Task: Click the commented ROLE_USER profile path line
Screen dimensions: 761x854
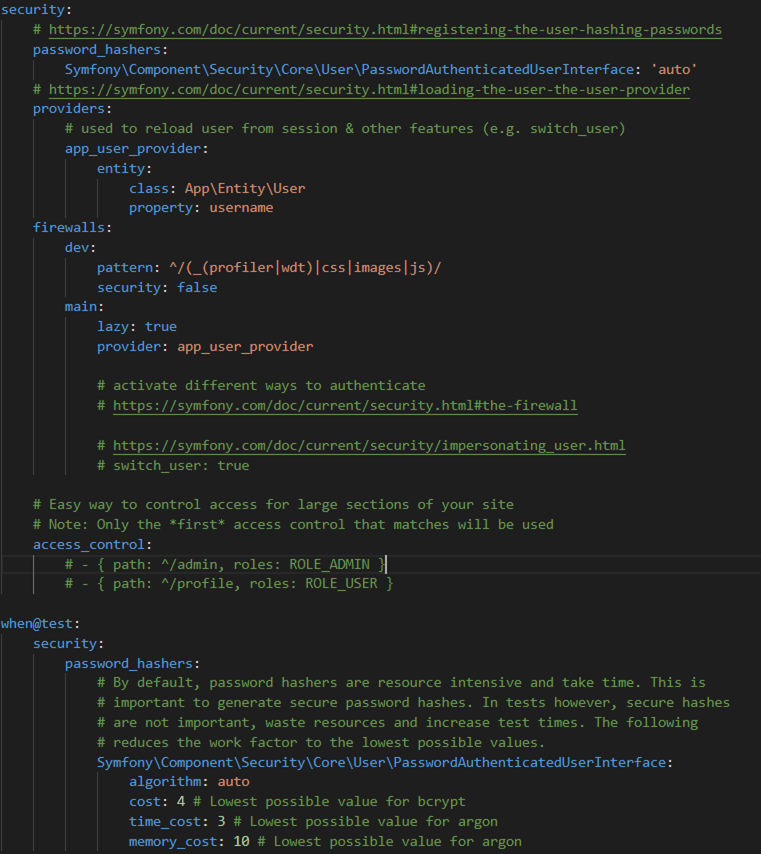Action: [229, 583]
